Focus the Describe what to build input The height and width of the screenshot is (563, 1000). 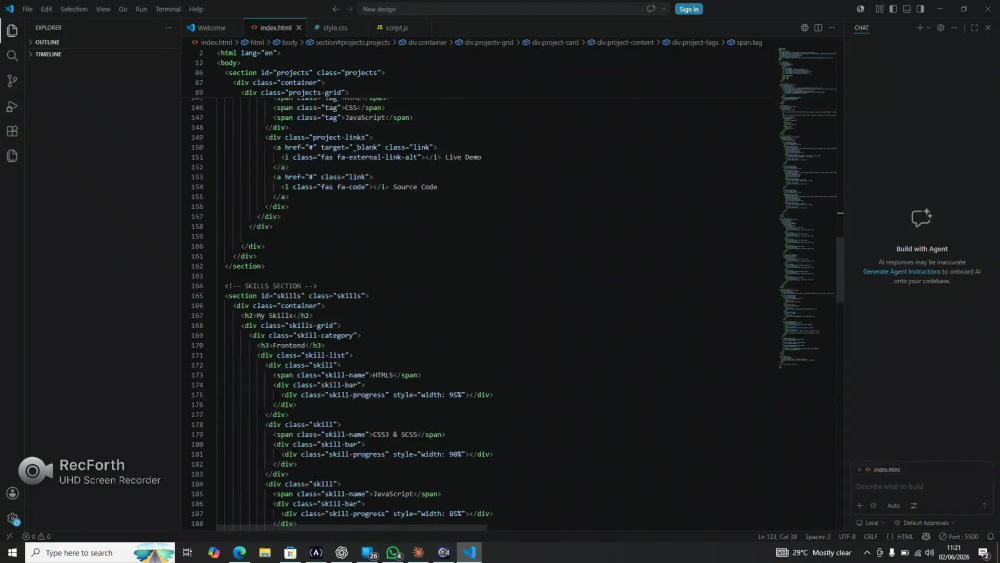pos(921,486)
